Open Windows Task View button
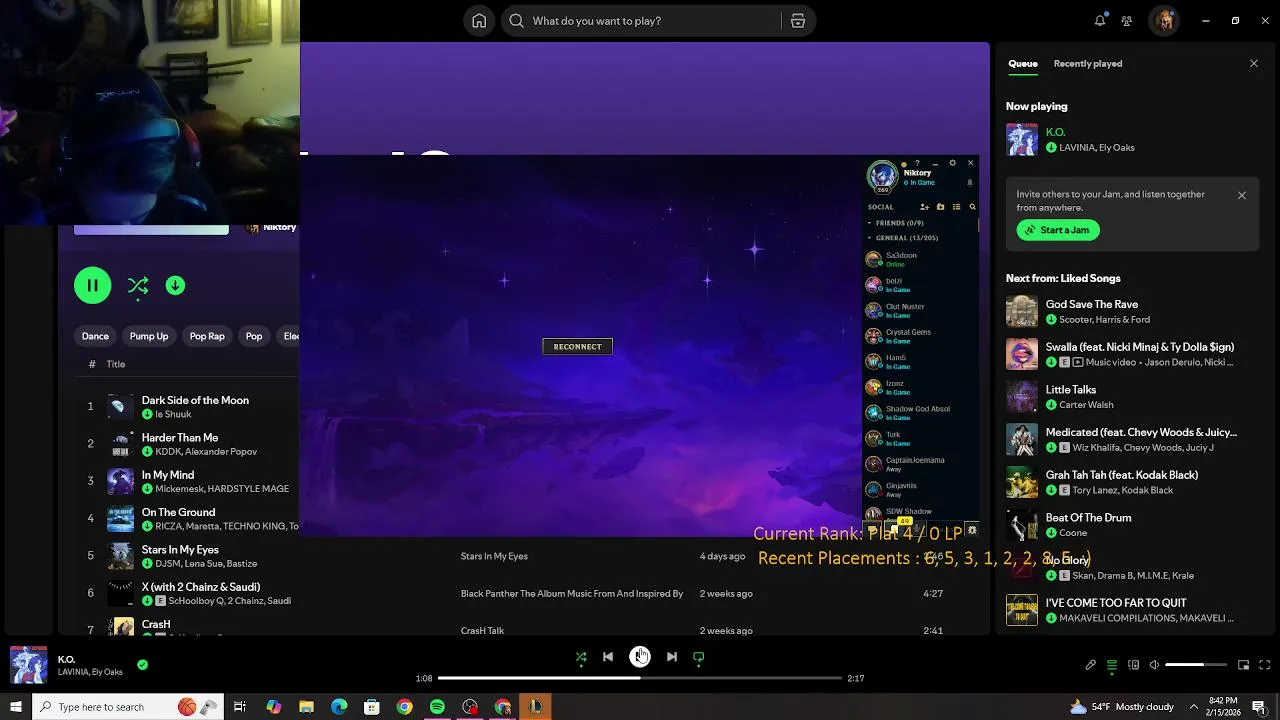The image size is (1280, 720). (240, 707)
